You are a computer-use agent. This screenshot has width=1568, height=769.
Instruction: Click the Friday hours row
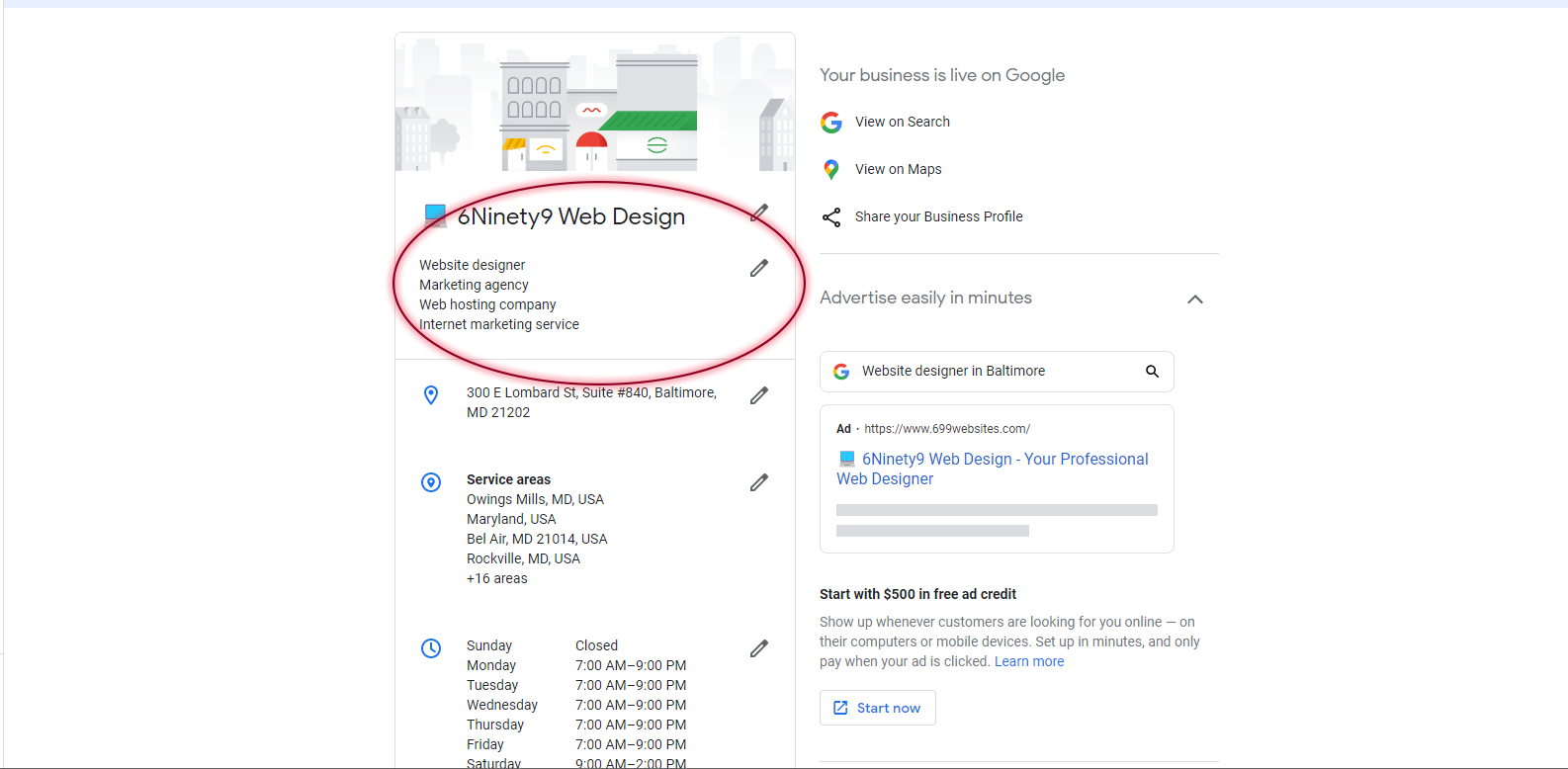pyautogui.click(x=576, y=744)
